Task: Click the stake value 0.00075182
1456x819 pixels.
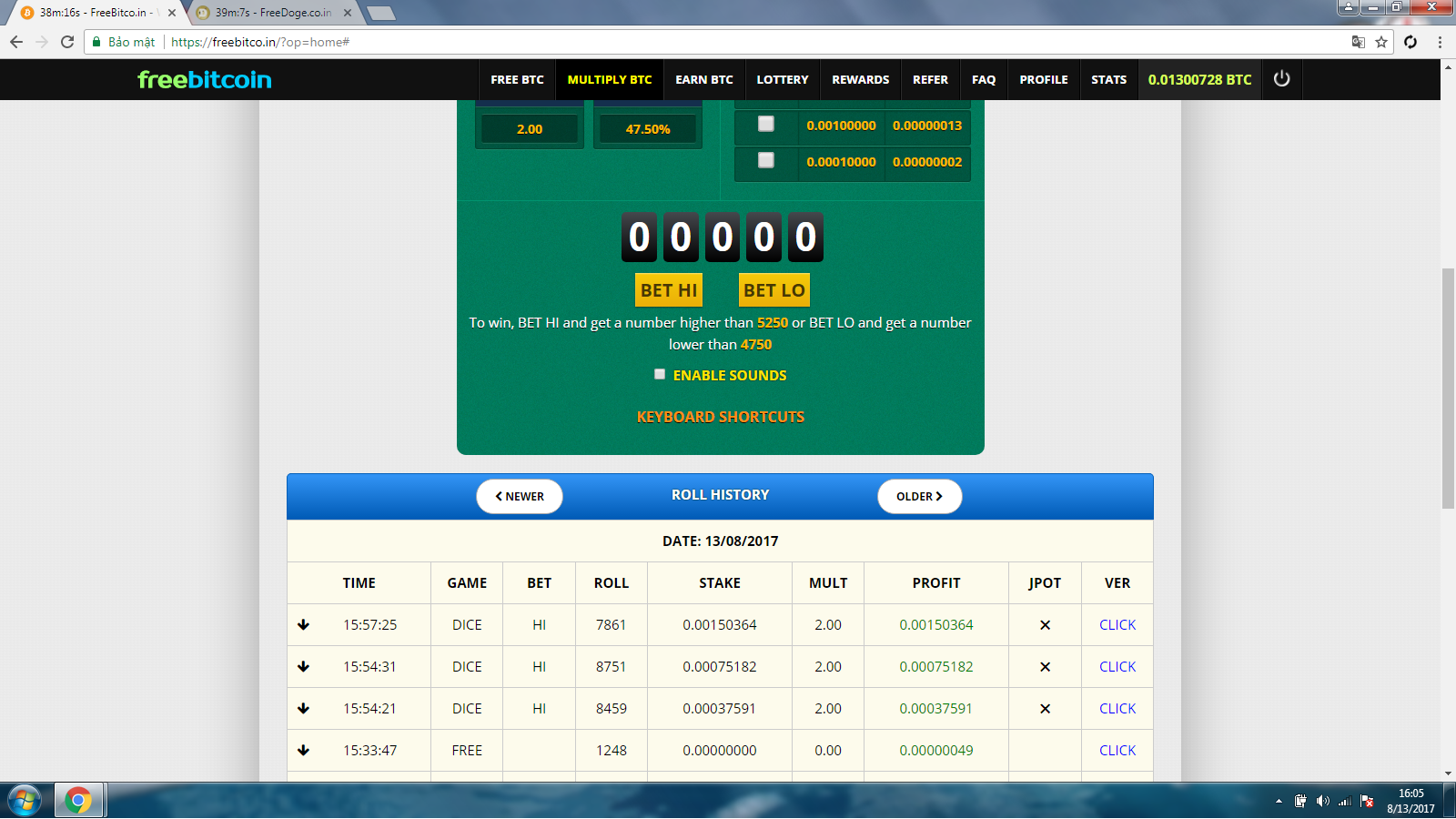Action: click(720, 667)
